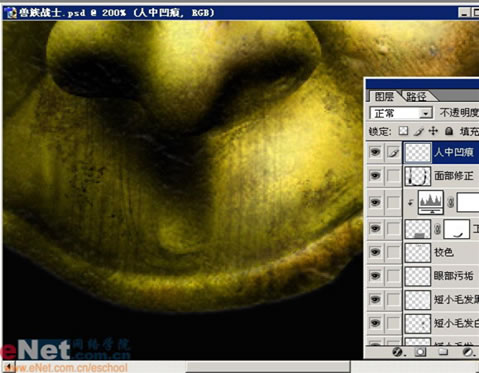Switch to the 路径 tab
Screen dimensions: 479x373
point(416,97)
